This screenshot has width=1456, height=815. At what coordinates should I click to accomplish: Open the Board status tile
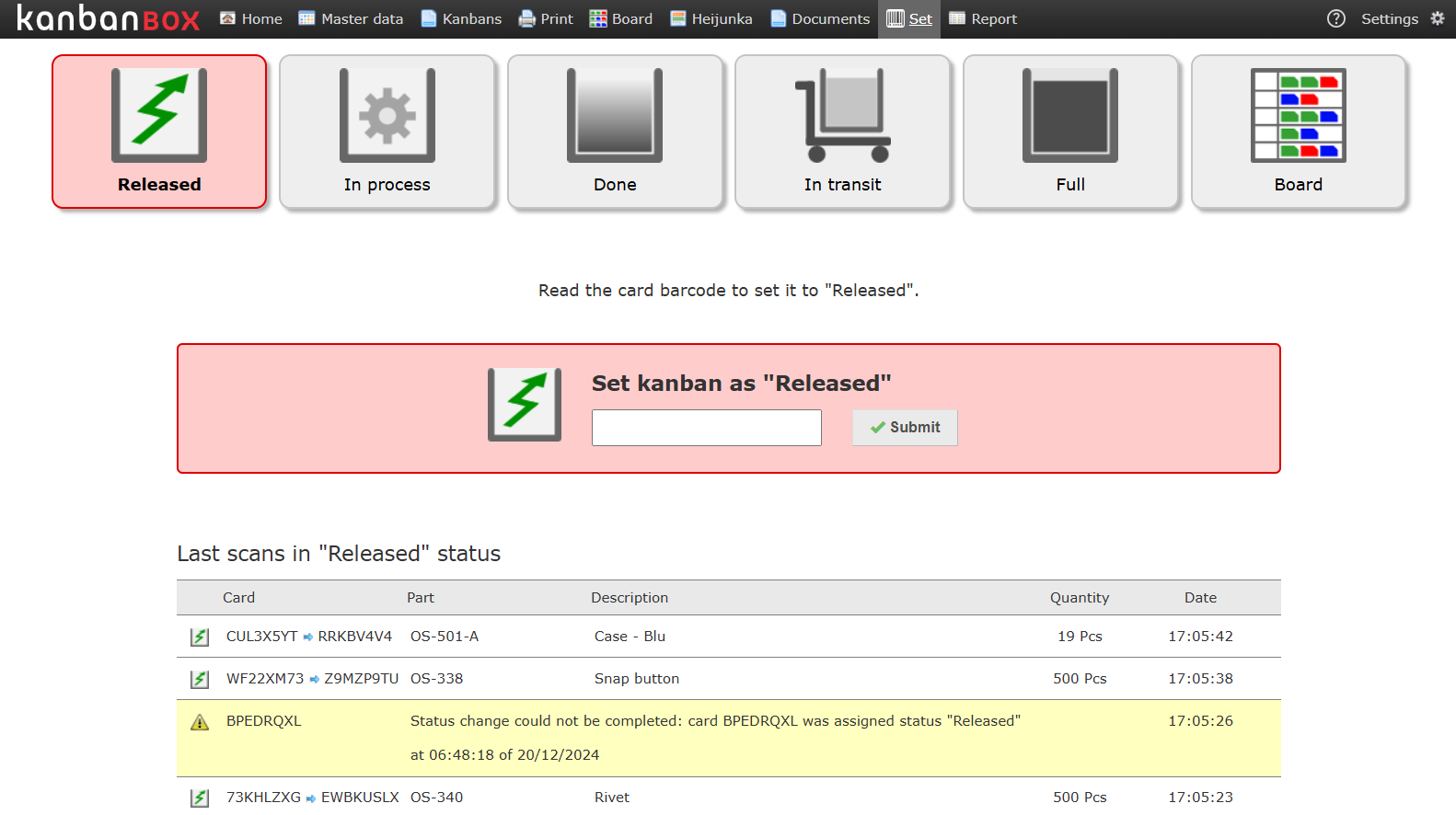(1298, 132)
